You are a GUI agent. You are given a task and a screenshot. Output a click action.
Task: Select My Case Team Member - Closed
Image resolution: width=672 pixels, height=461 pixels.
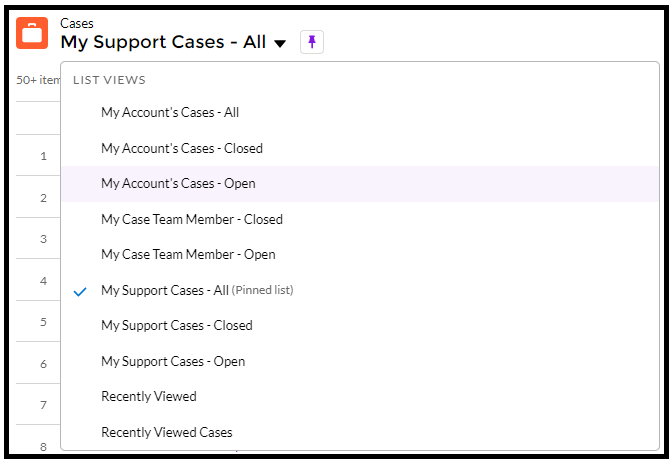click(x=192, y=219)
